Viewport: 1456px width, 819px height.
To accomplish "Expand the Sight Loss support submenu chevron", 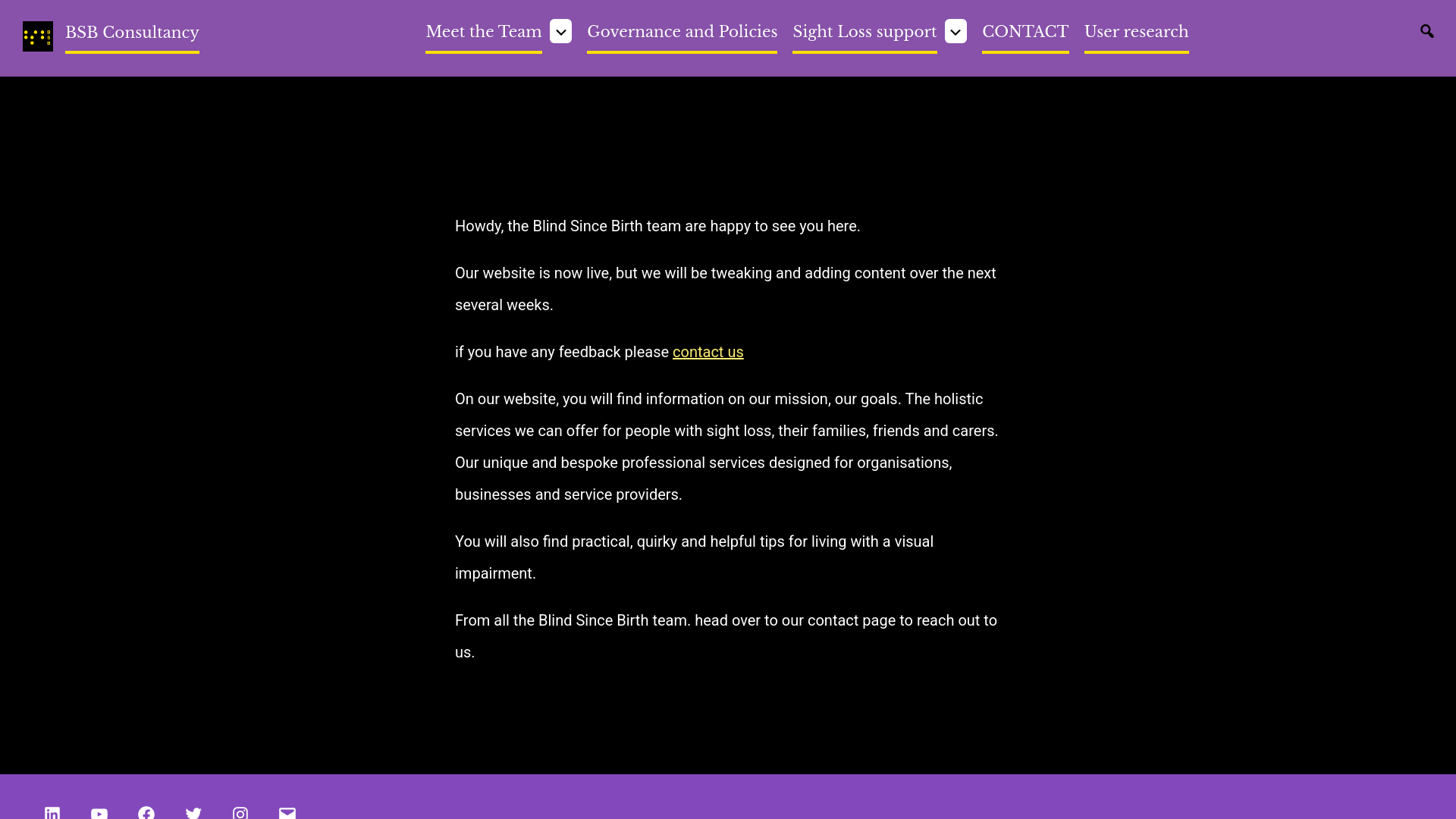I will point(955,32).
